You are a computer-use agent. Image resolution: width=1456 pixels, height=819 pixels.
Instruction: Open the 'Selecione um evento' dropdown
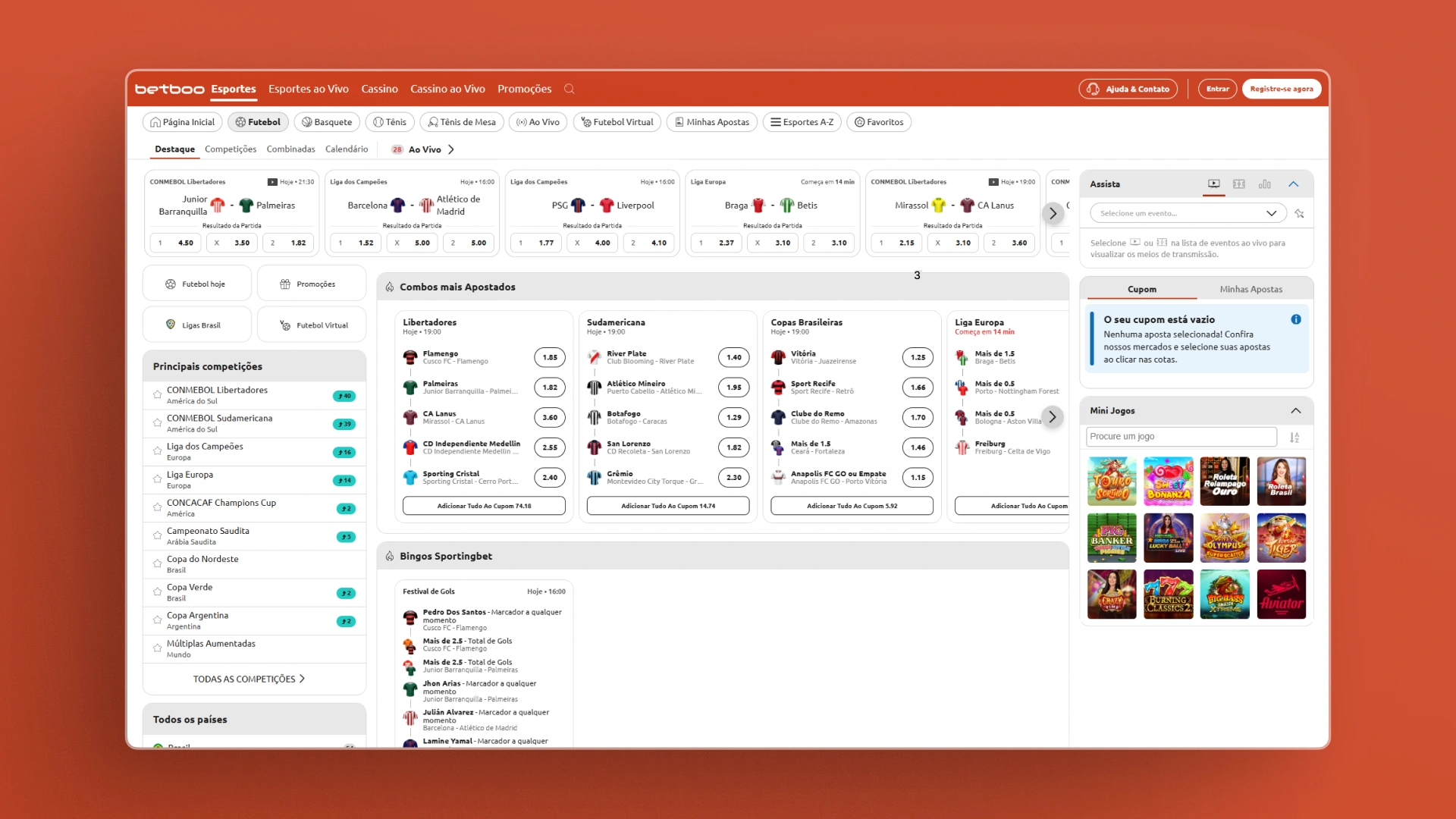click(1188, 213)
